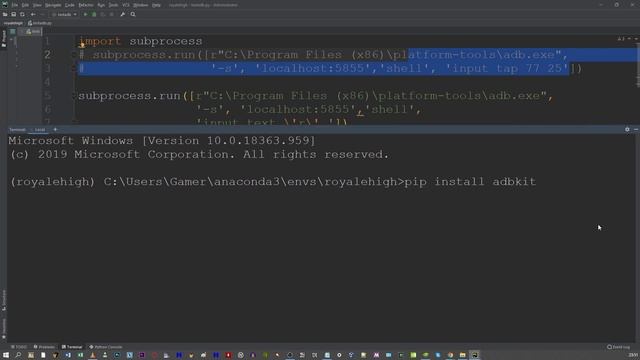Open Excel from the taskbar
This screenshot has height=360, width=640.
point(80,355)
